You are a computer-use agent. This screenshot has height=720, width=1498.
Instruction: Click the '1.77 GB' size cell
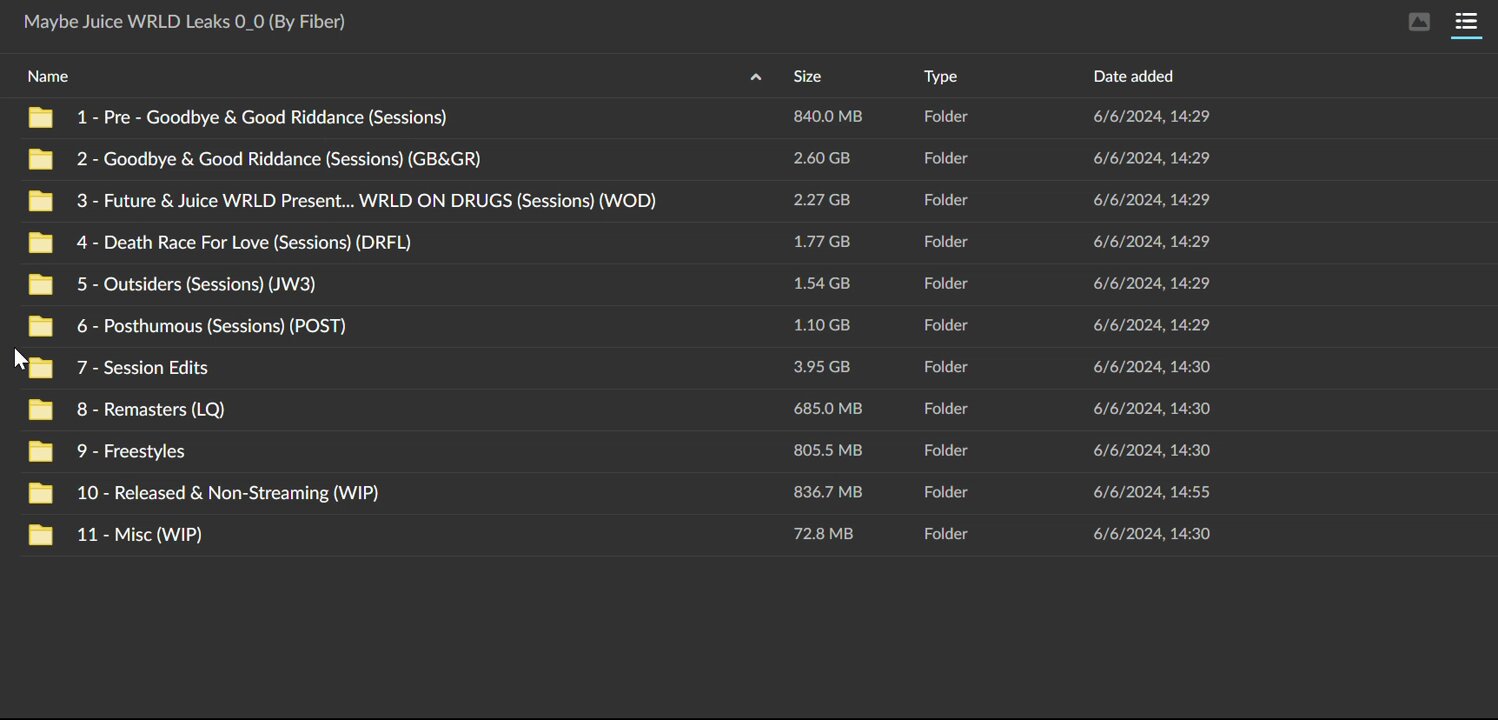tap(821, 241)
